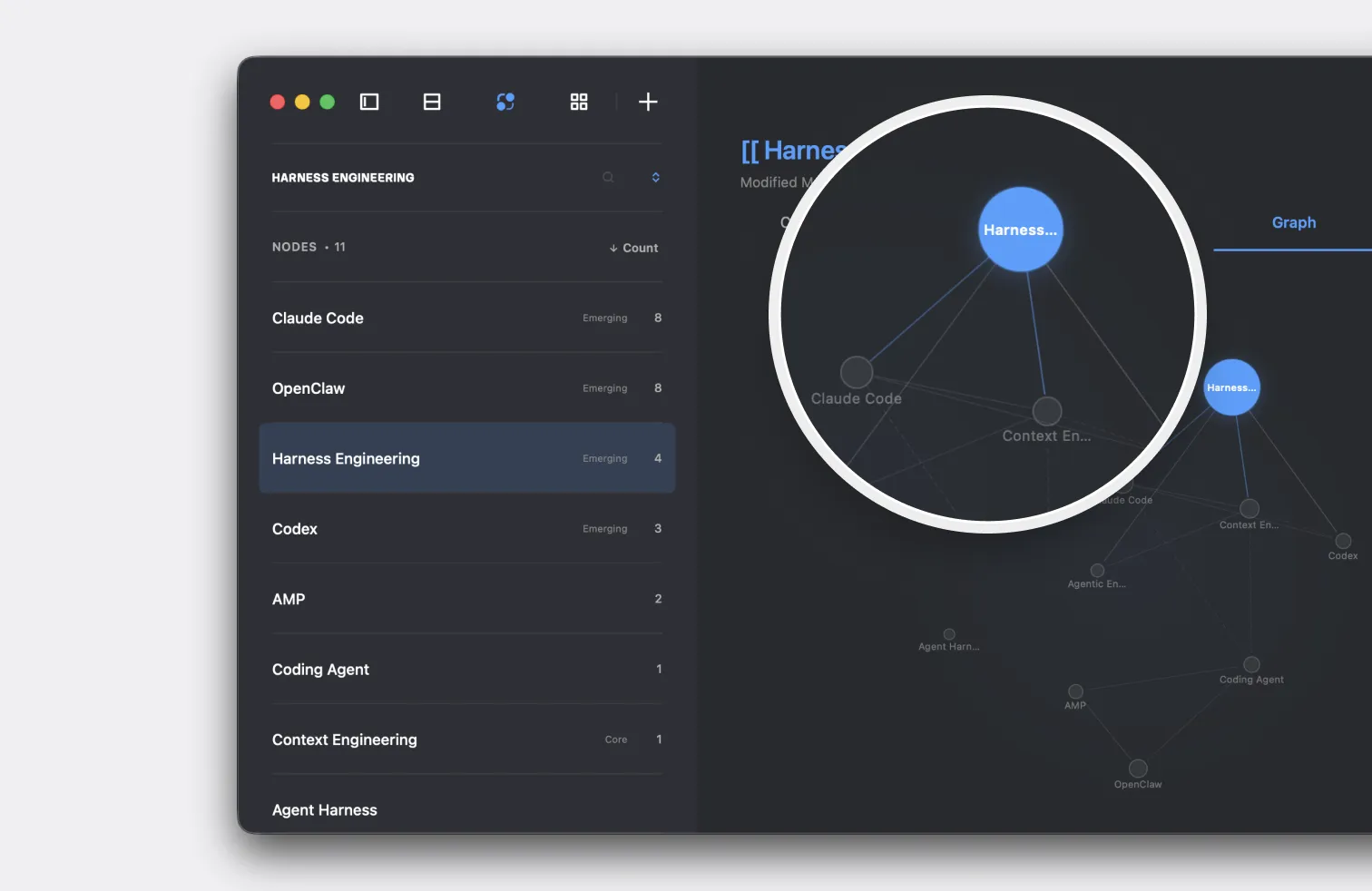Image resolution: width=1372 pixels, height=891 pixels.
Task: Select the Codex node row
Action: pyautogui.click(x=467, y=529)
